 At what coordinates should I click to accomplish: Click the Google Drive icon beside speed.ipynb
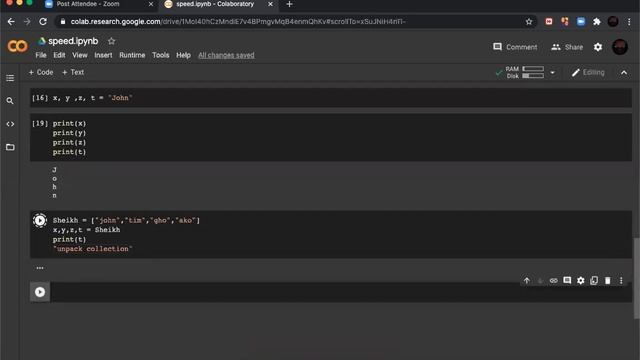tap(42, 41)
